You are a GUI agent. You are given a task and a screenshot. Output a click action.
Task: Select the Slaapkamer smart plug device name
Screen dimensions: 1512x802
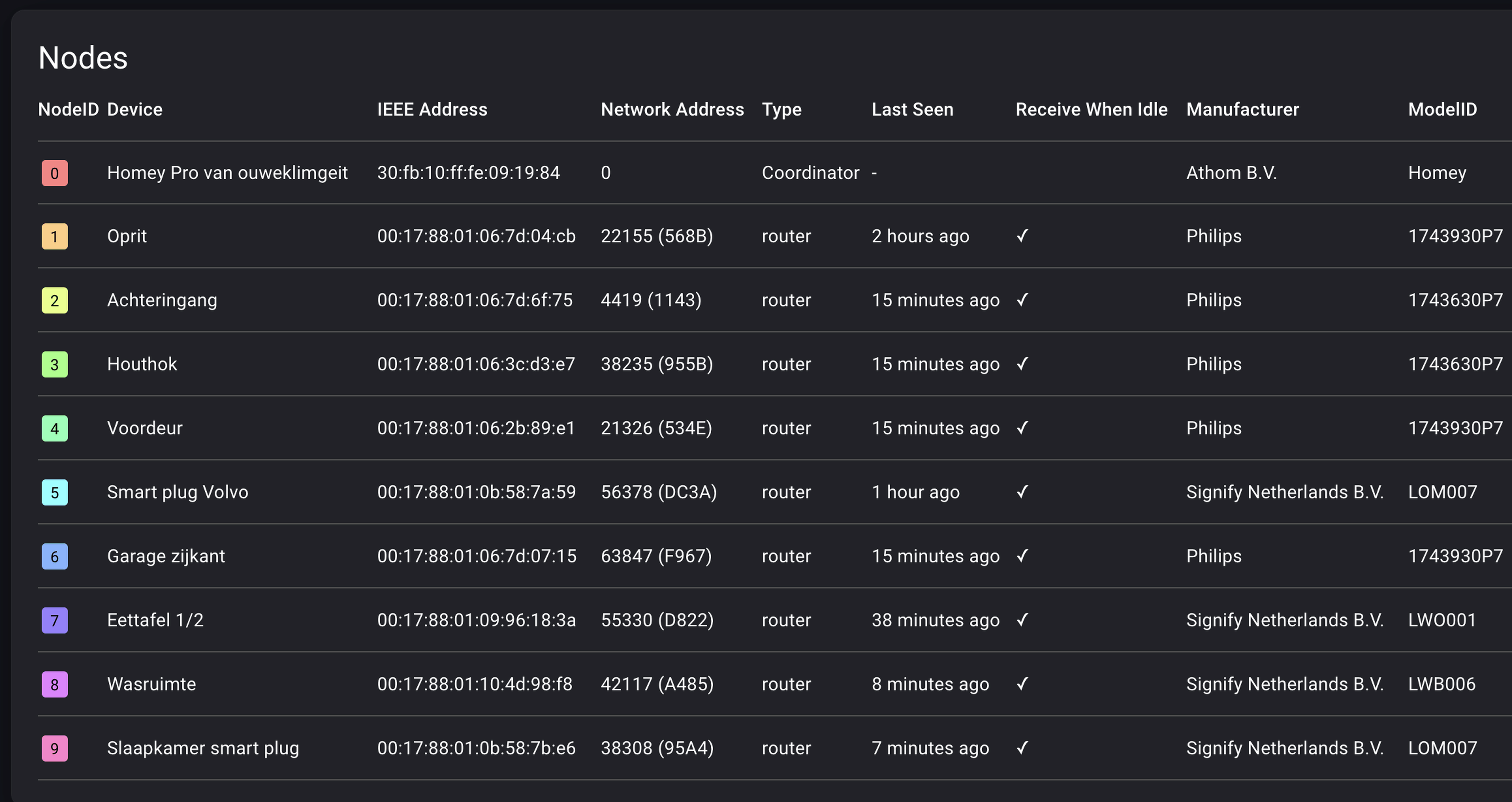point(202,748)
